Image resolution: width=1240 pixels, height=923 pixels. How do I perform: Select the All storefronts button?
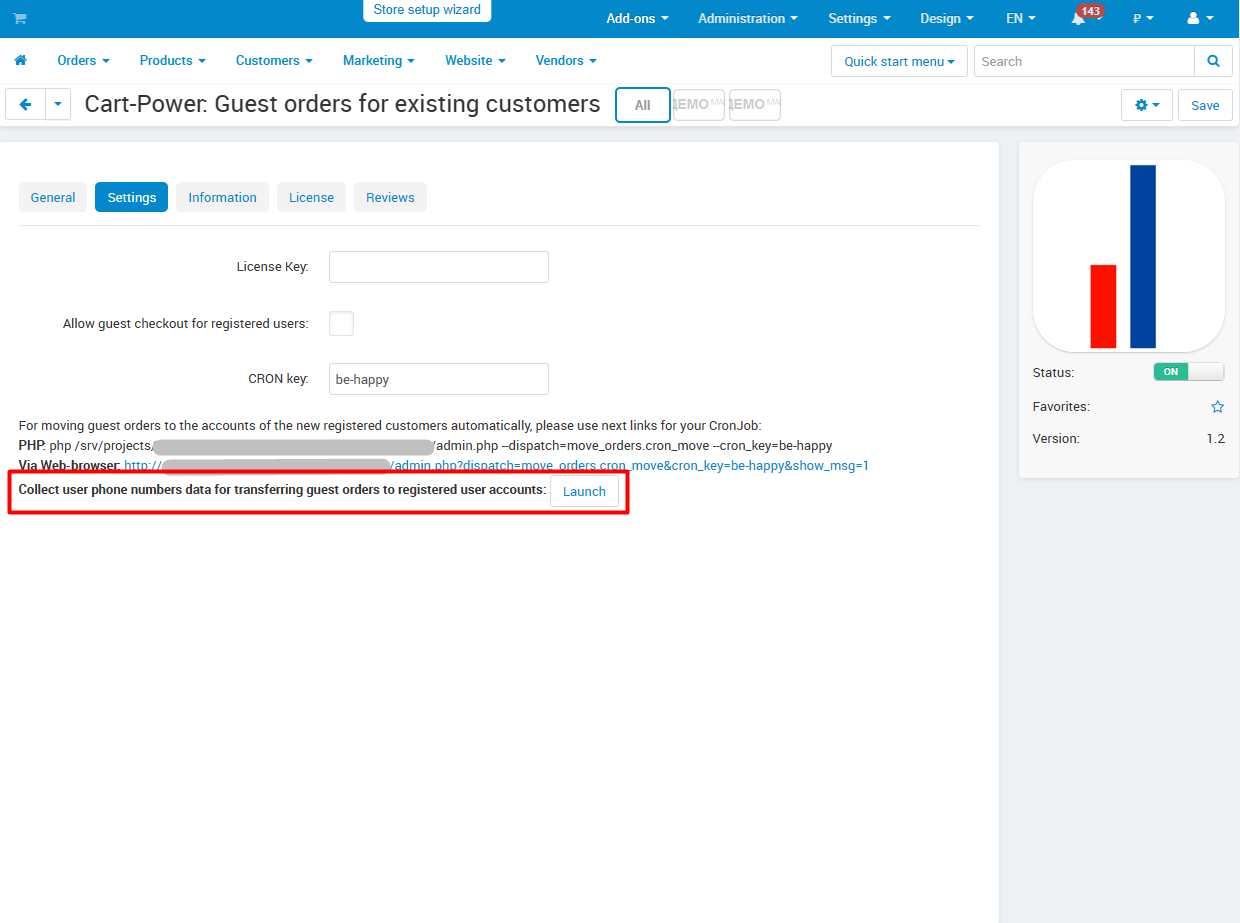643,105
